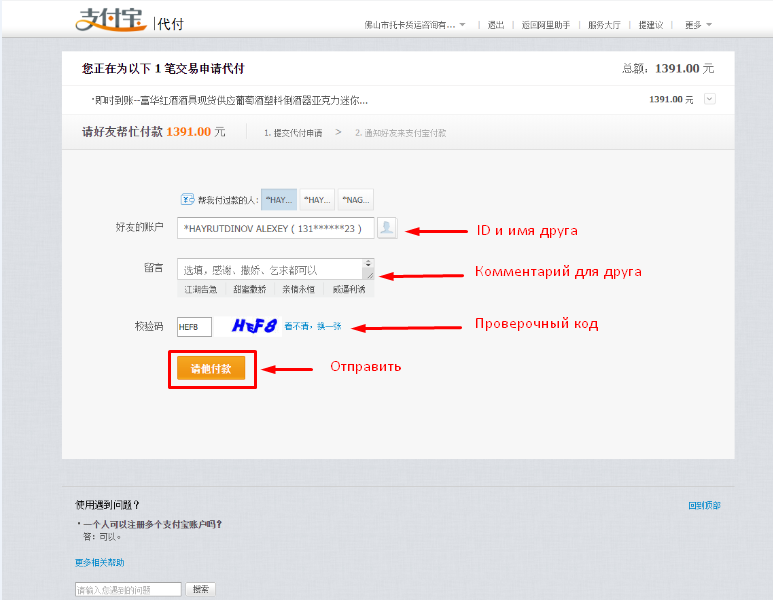Click the 提建议 link
This screenshot has width=773, height=600.
tap(651, 25)
